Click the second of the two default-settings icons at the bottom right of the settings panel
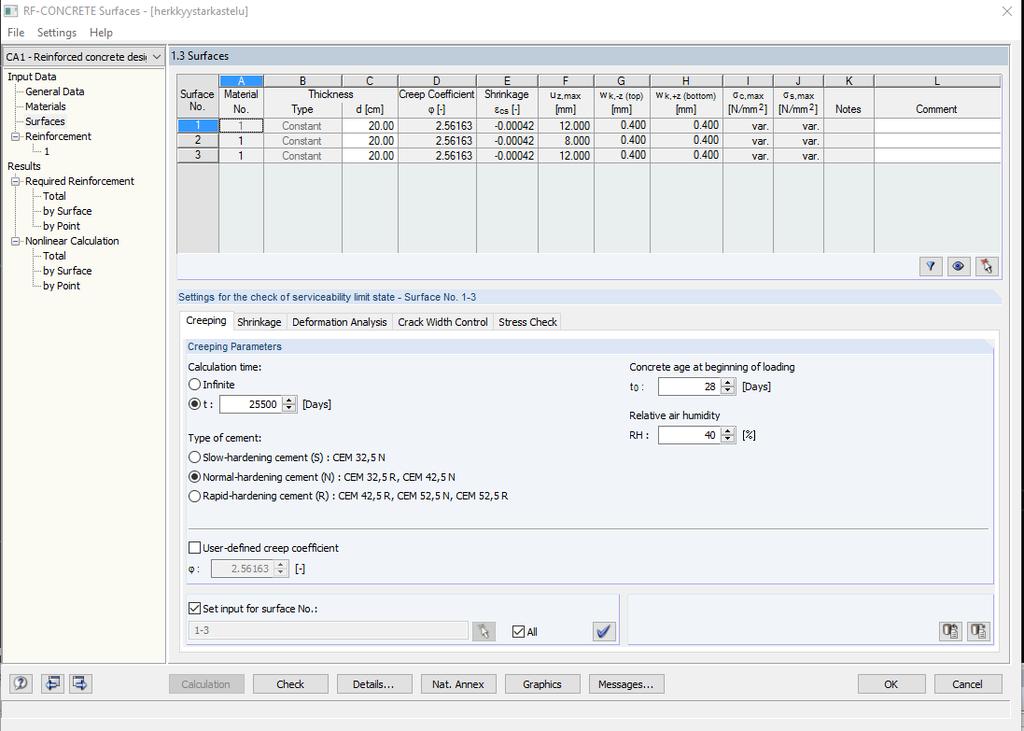 click(978, 631)
